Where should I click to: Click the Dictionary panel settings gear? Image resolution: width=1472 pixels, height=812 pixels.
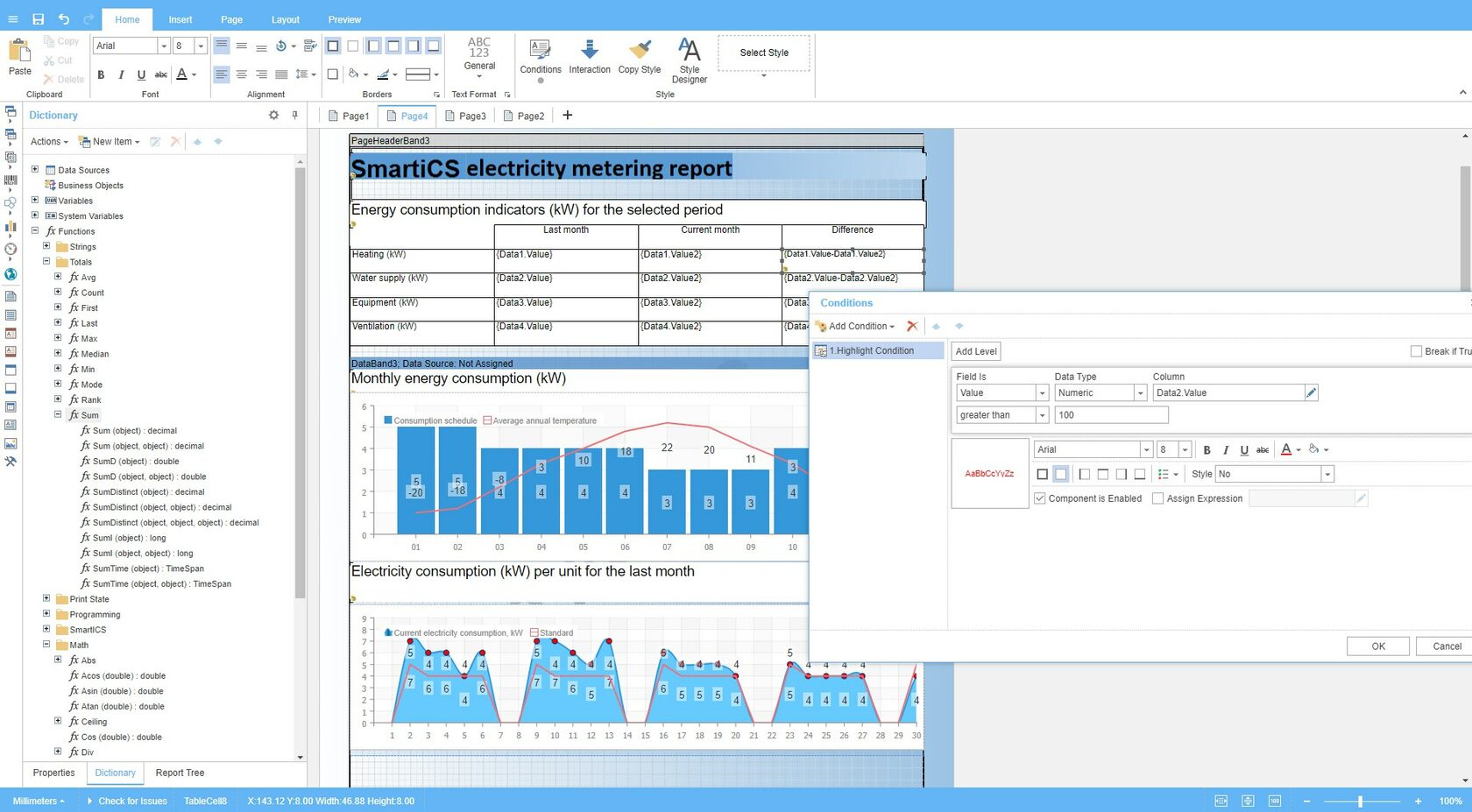273,115
